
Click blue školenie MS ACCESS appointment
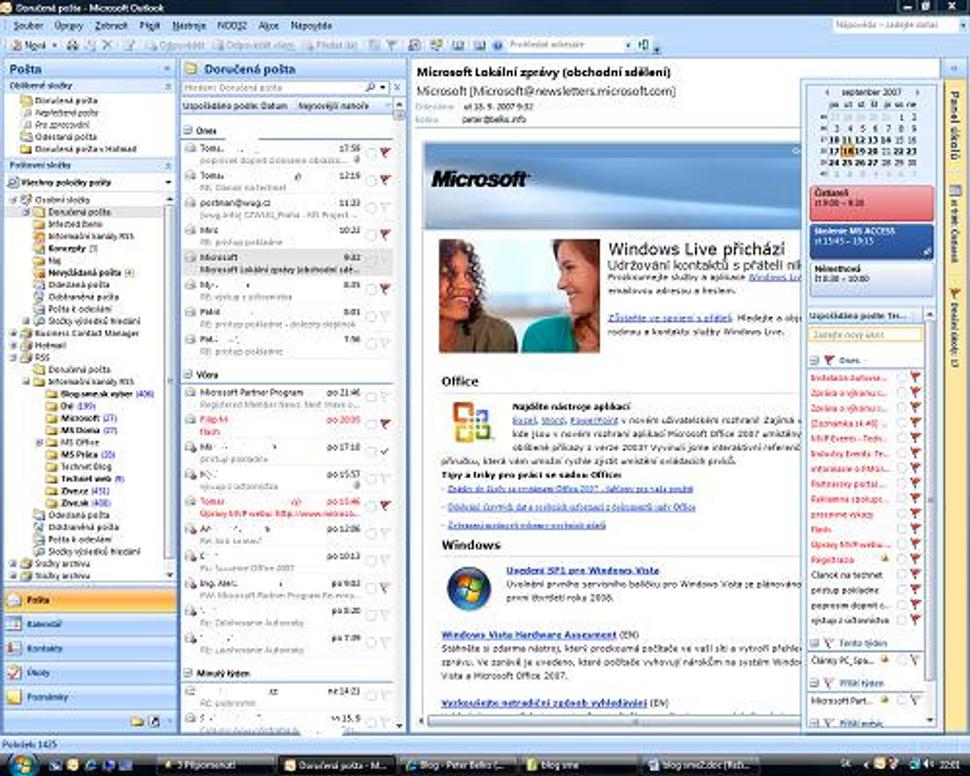point(871,241)
